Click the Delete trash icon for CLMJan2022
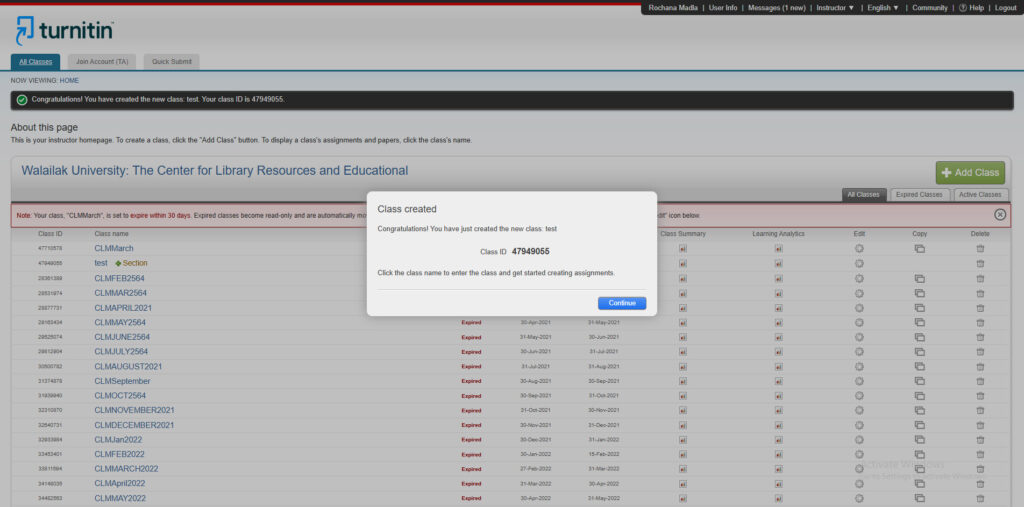Screen dimensions: 1024x507 pyautogui.click(x=980, y=440)
